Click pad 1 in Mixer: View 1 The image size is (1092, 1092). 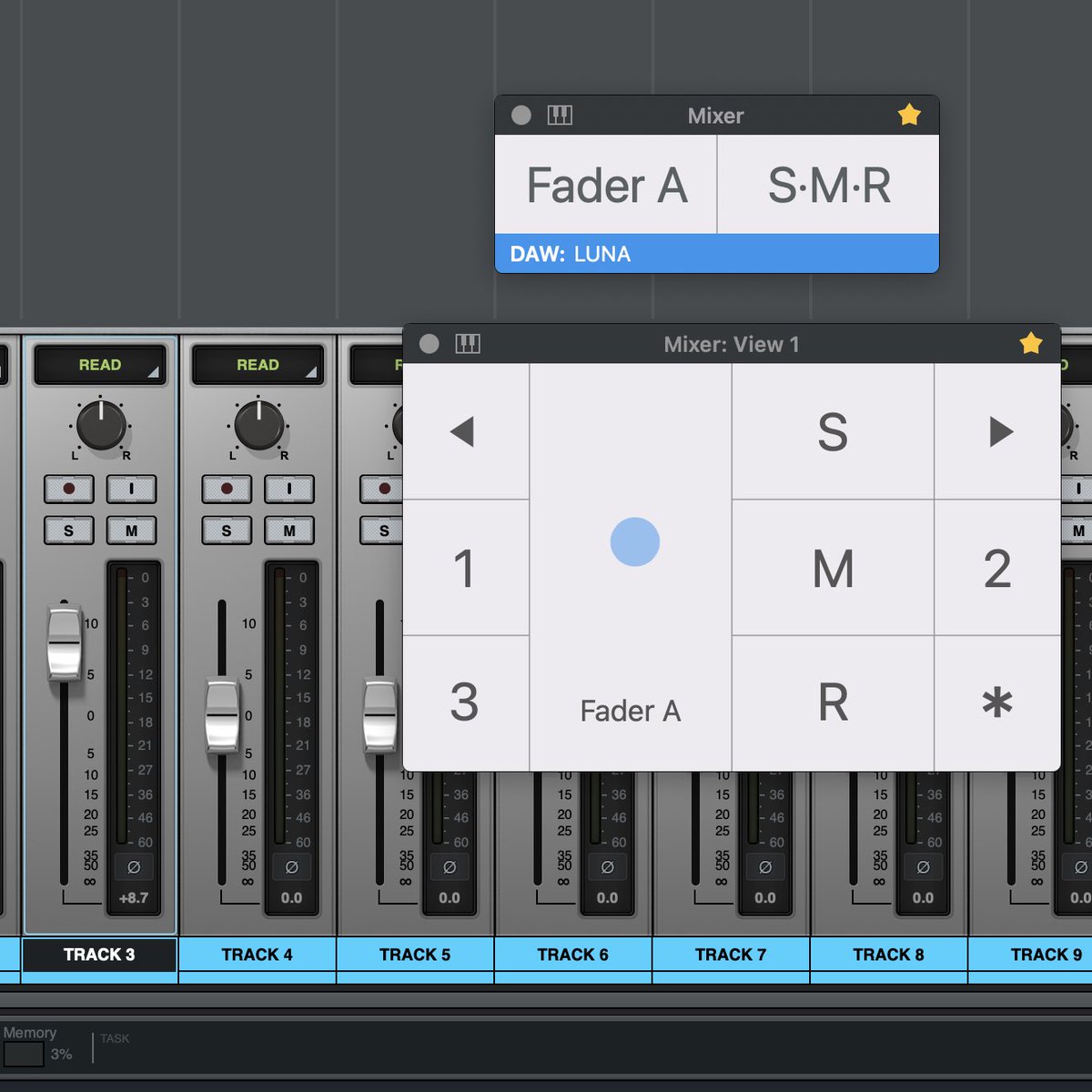(466, 568)
